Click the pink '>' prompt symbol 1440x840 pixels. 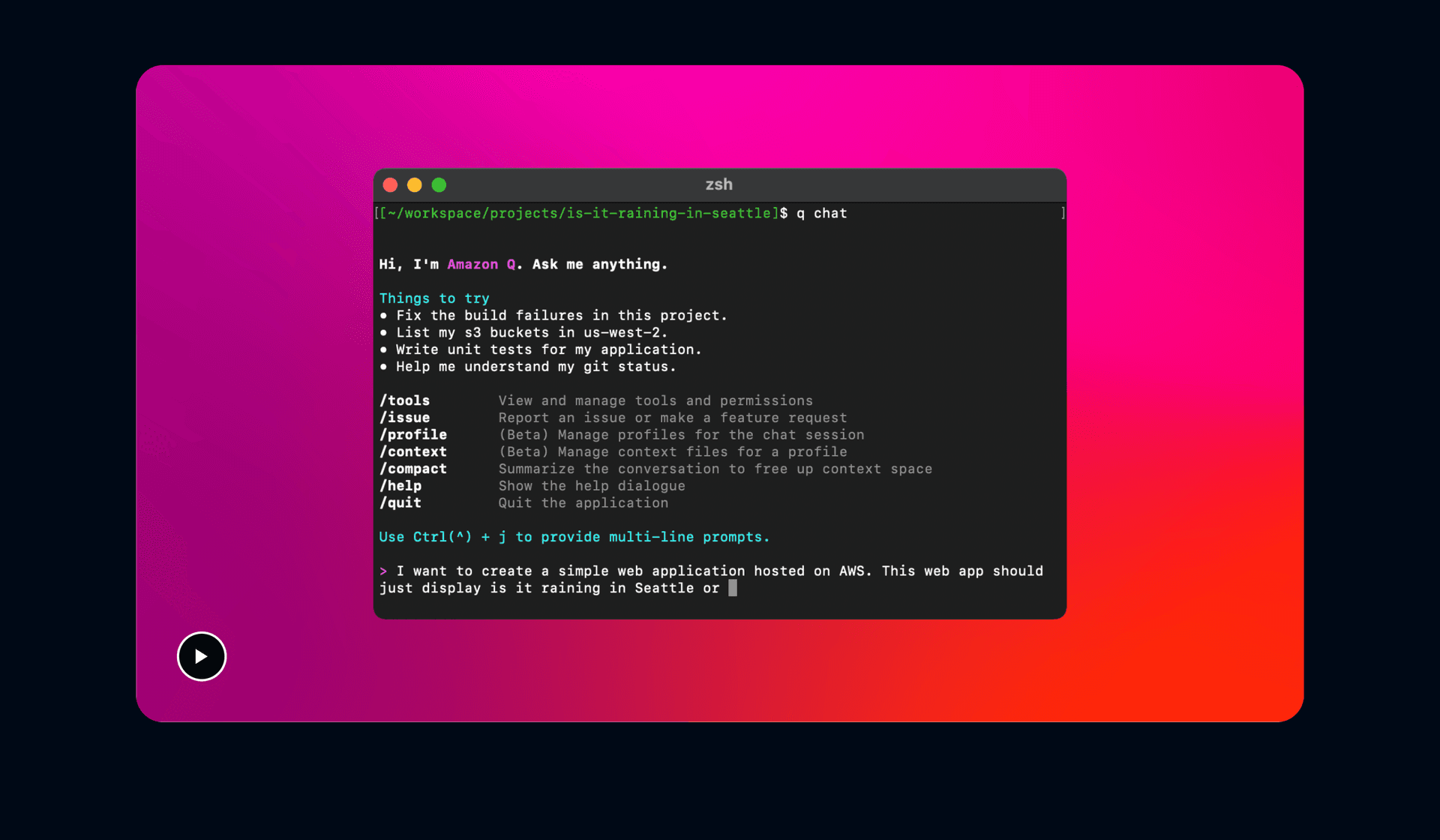[383, 571]
